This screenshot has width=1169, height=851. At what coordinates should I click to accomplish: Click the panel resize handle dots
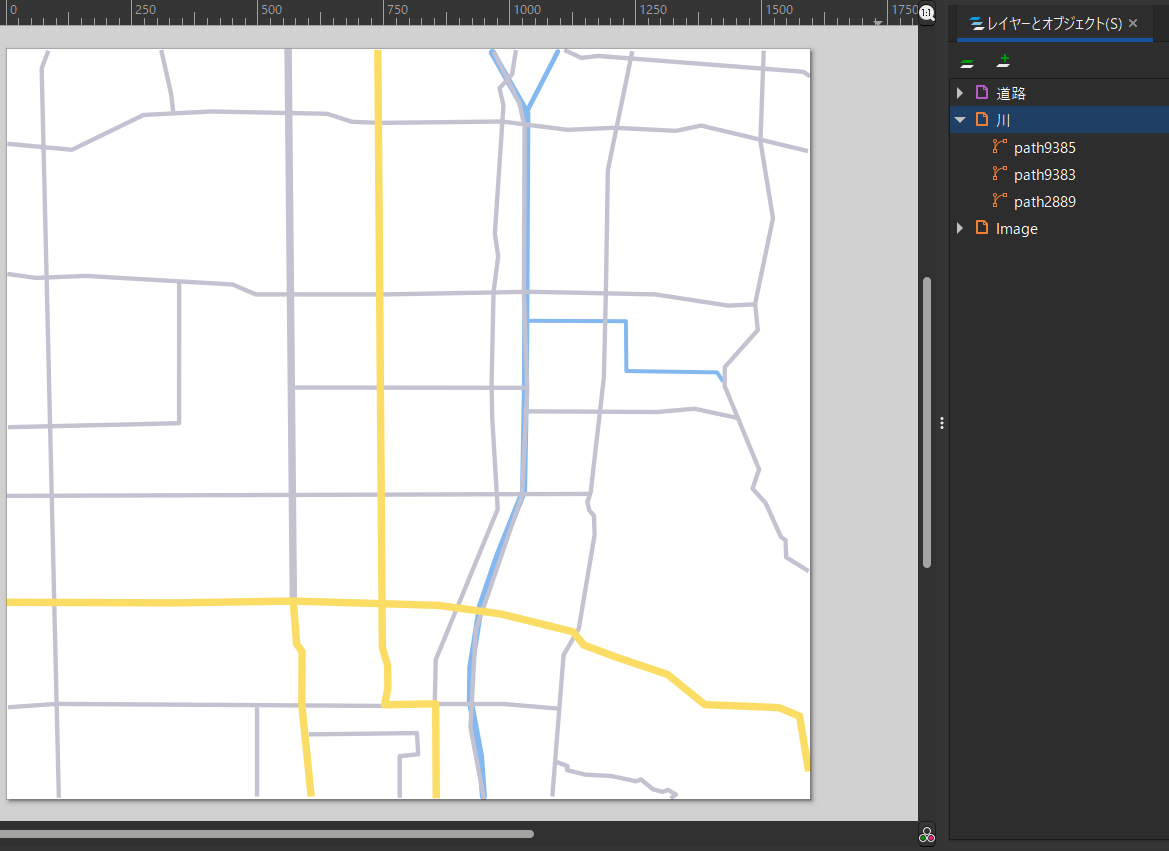(x=941, y=423)
